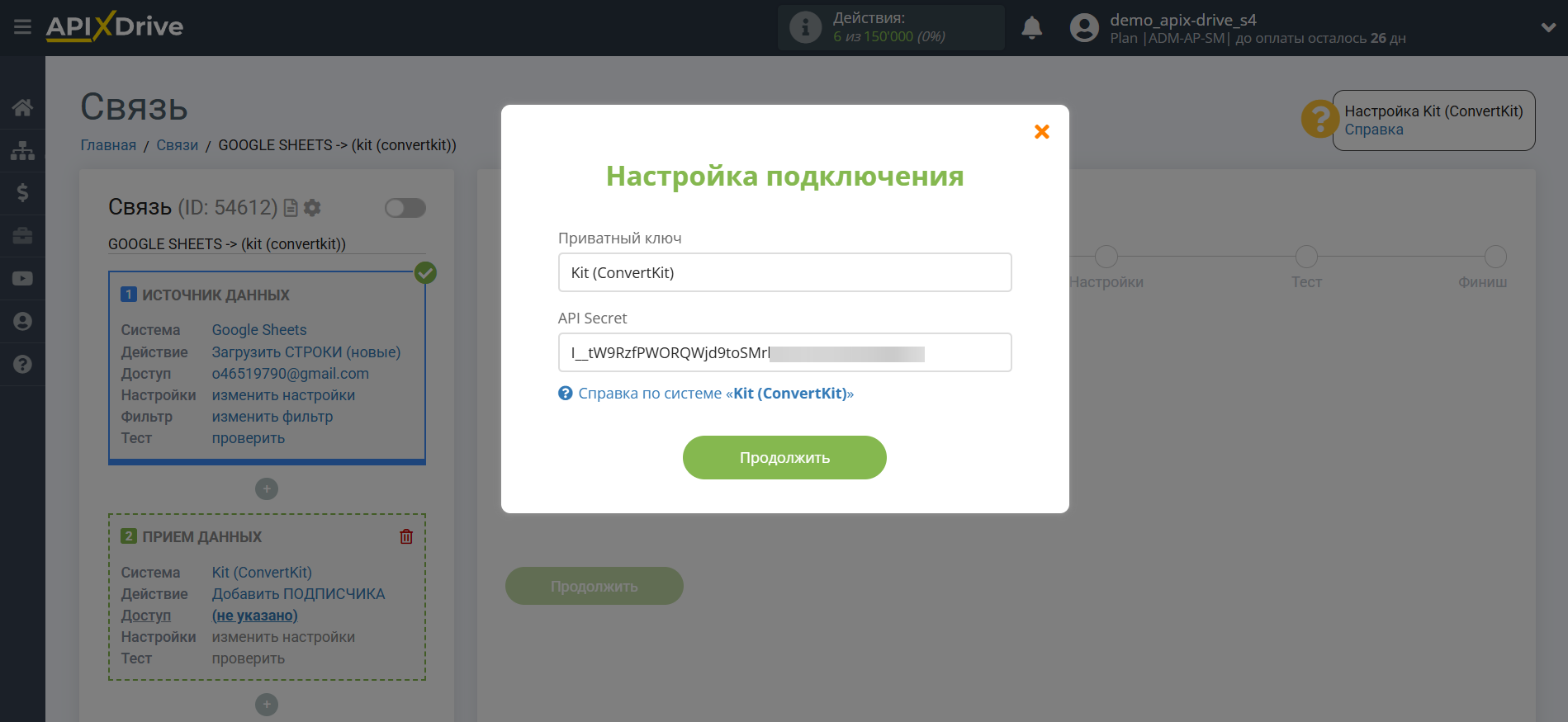
Task: Select the Настройки step marker
Action: [x=1106, y=257]
